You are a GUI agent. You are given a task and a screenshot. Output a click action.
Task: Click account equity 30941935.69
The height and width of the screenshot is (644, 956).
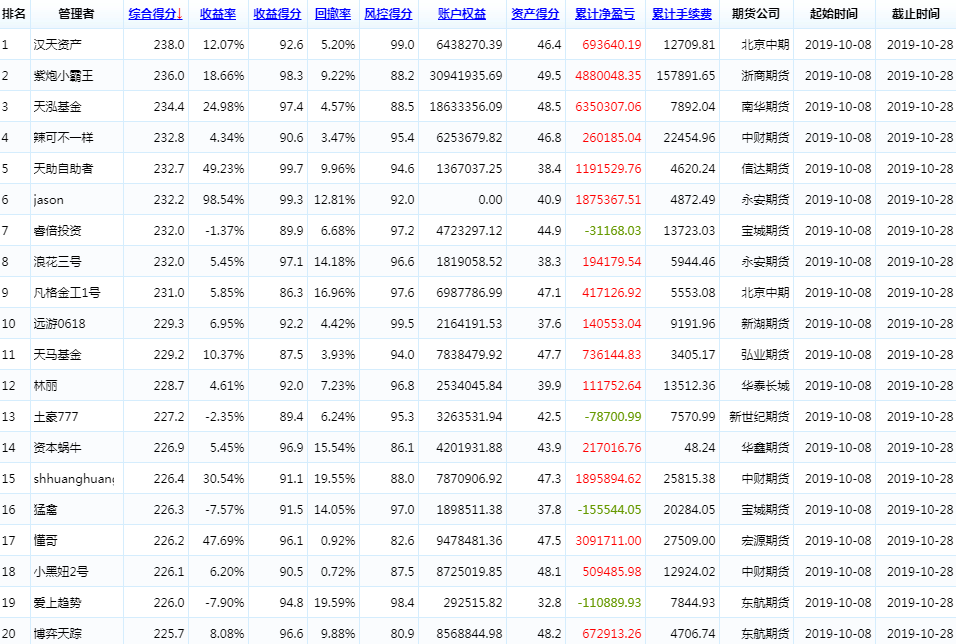(x=466, y=76)
